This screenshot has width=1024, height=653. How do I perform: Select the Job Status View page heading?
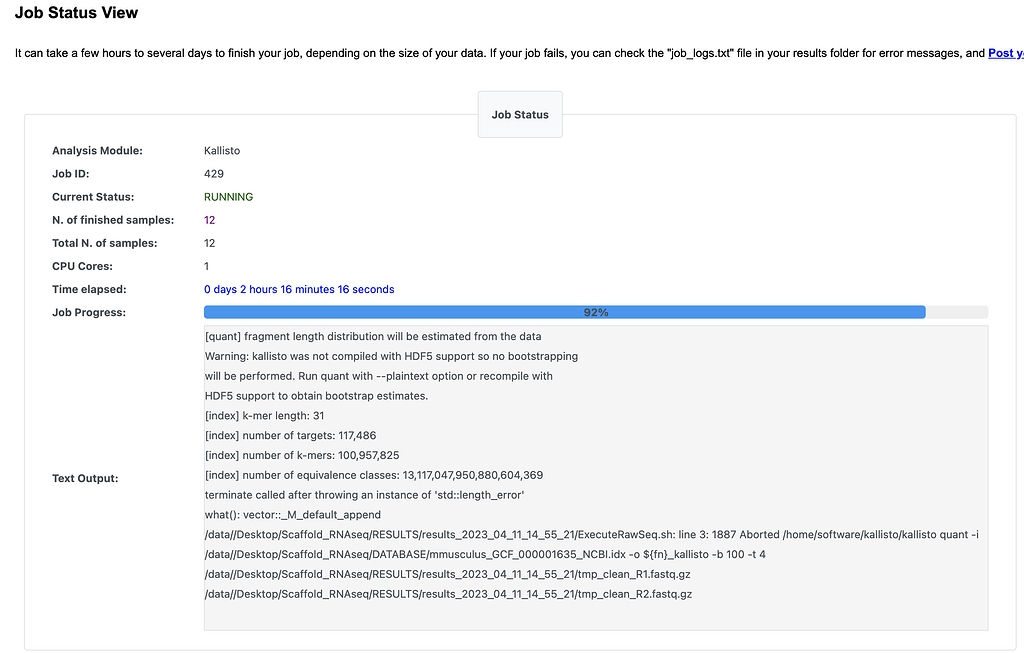(x=76, y=13)
